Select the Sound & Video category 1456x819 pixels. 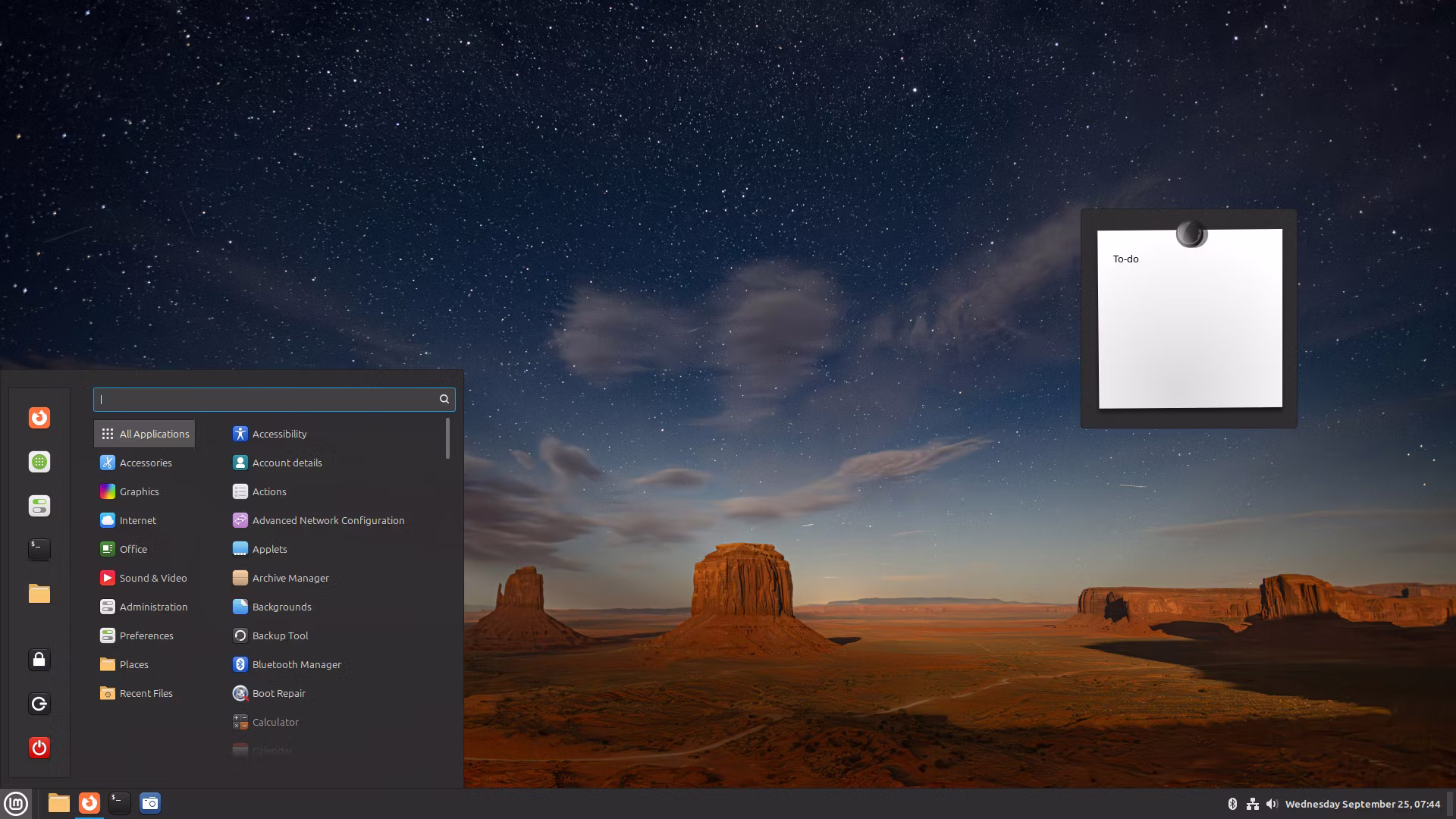click(x=152, y=578)
